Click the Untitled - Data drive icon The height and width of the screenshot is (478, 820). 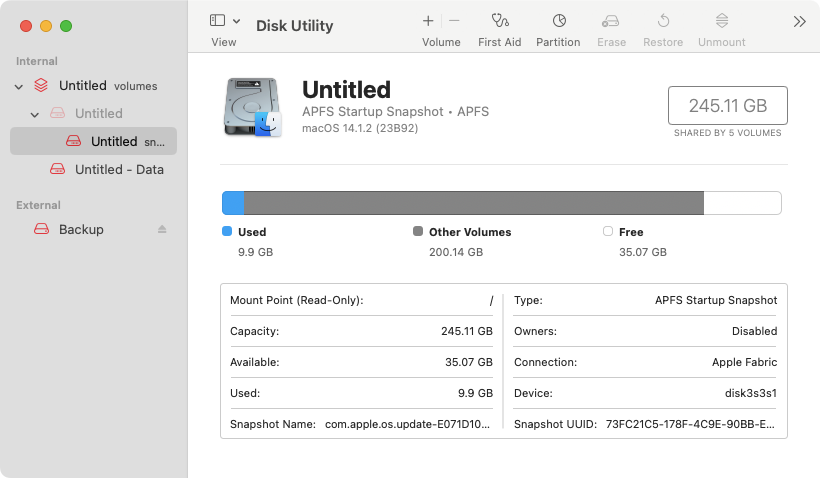pyautogui.click(x=57, y=169)
